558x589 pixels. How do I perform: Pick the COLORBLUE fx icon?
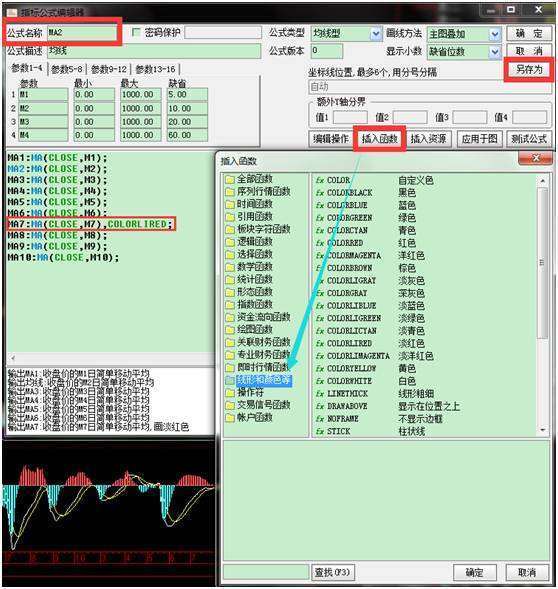click(320, 205)
